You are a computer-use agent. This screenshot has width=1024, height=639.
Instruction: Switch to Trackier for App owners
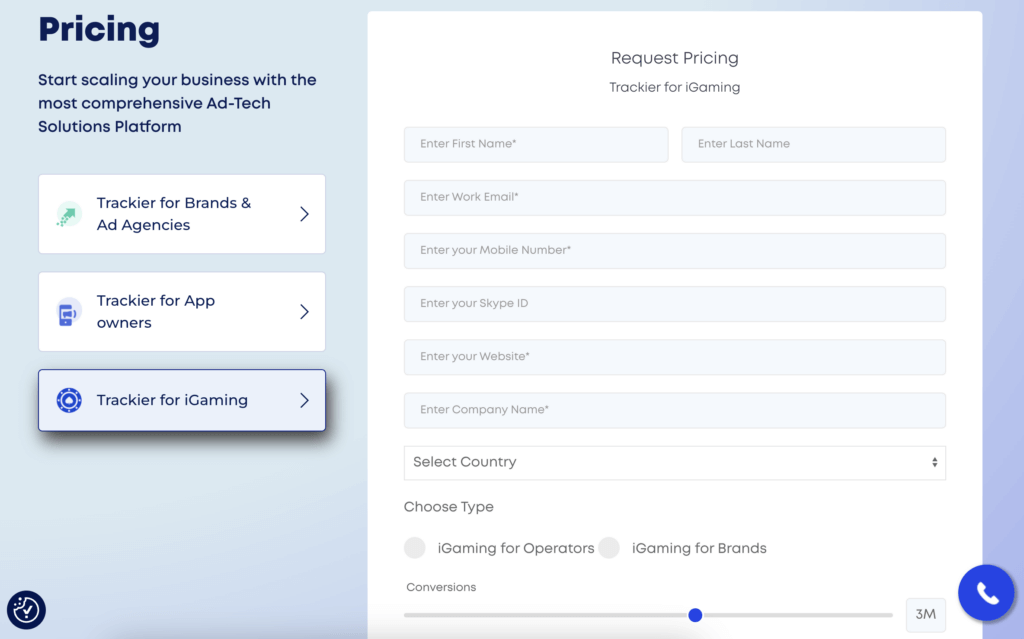click(x=181, y=311)
